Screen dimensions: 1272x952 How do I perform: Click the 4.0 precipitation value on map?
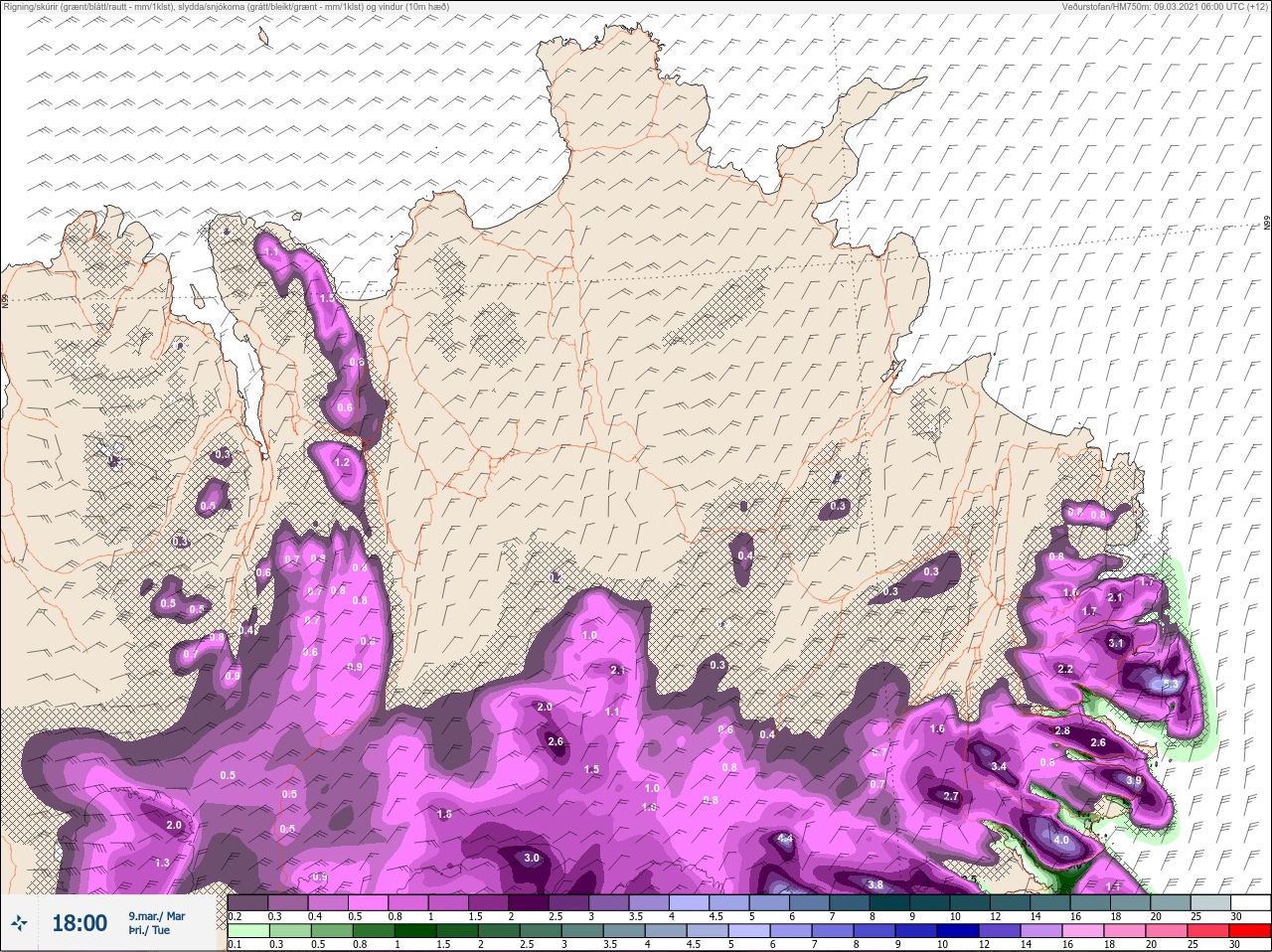(1061, 840)
